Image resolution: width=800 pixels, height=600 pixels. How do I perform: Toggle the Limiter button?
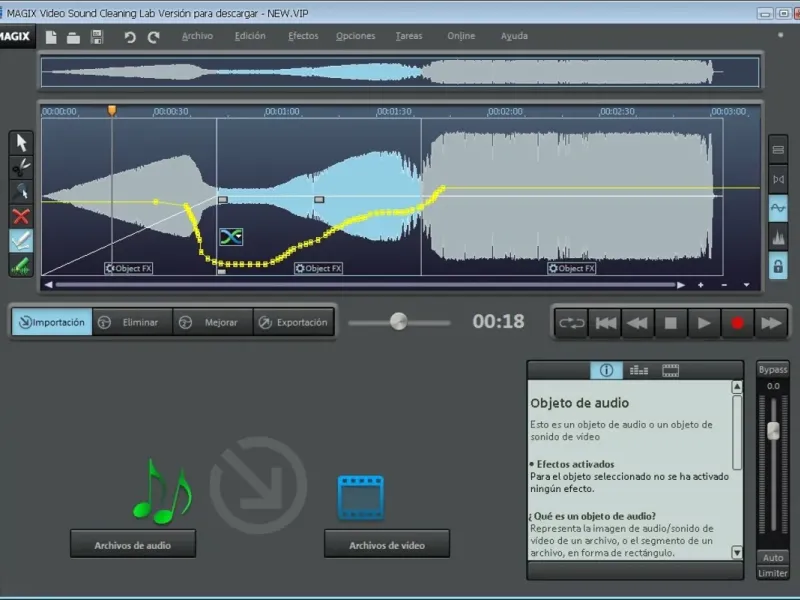pyautogui.click(x=773, y=573)
